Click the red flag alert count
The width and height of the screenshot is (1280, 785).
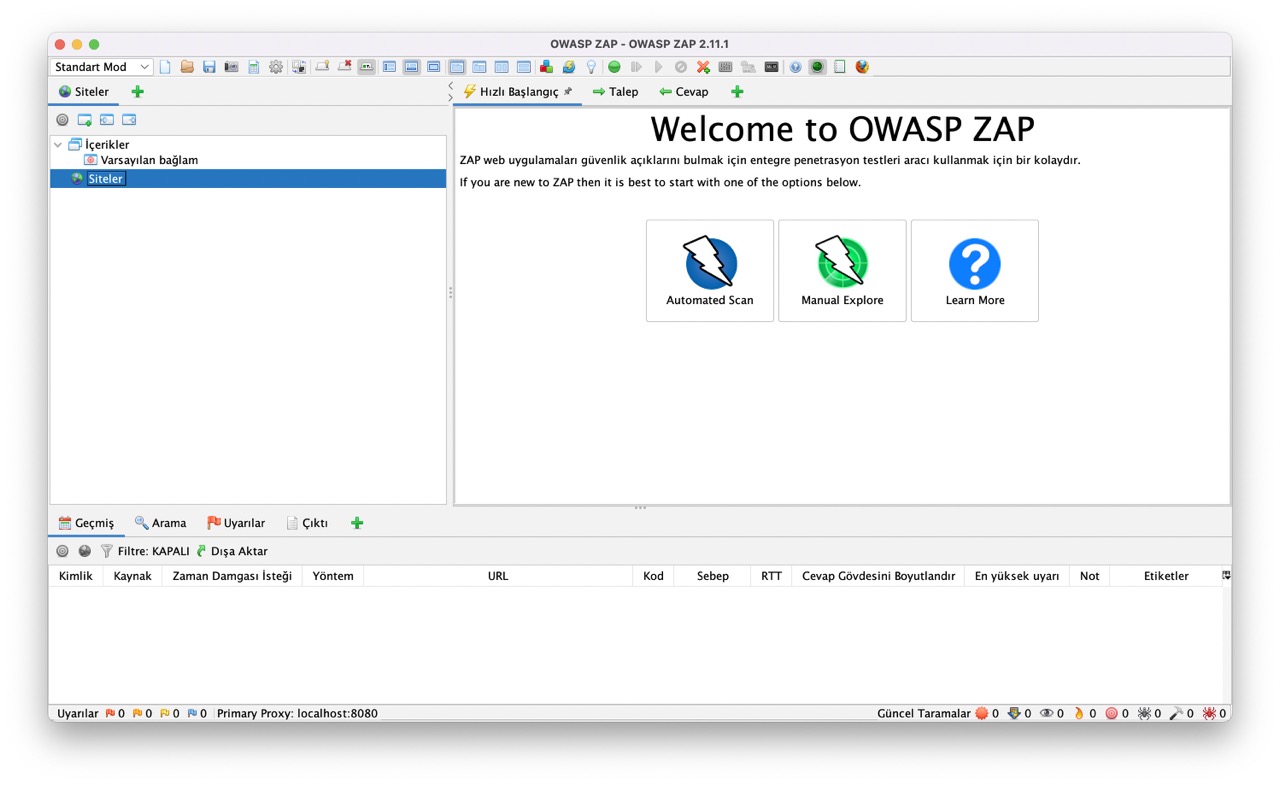115,714
